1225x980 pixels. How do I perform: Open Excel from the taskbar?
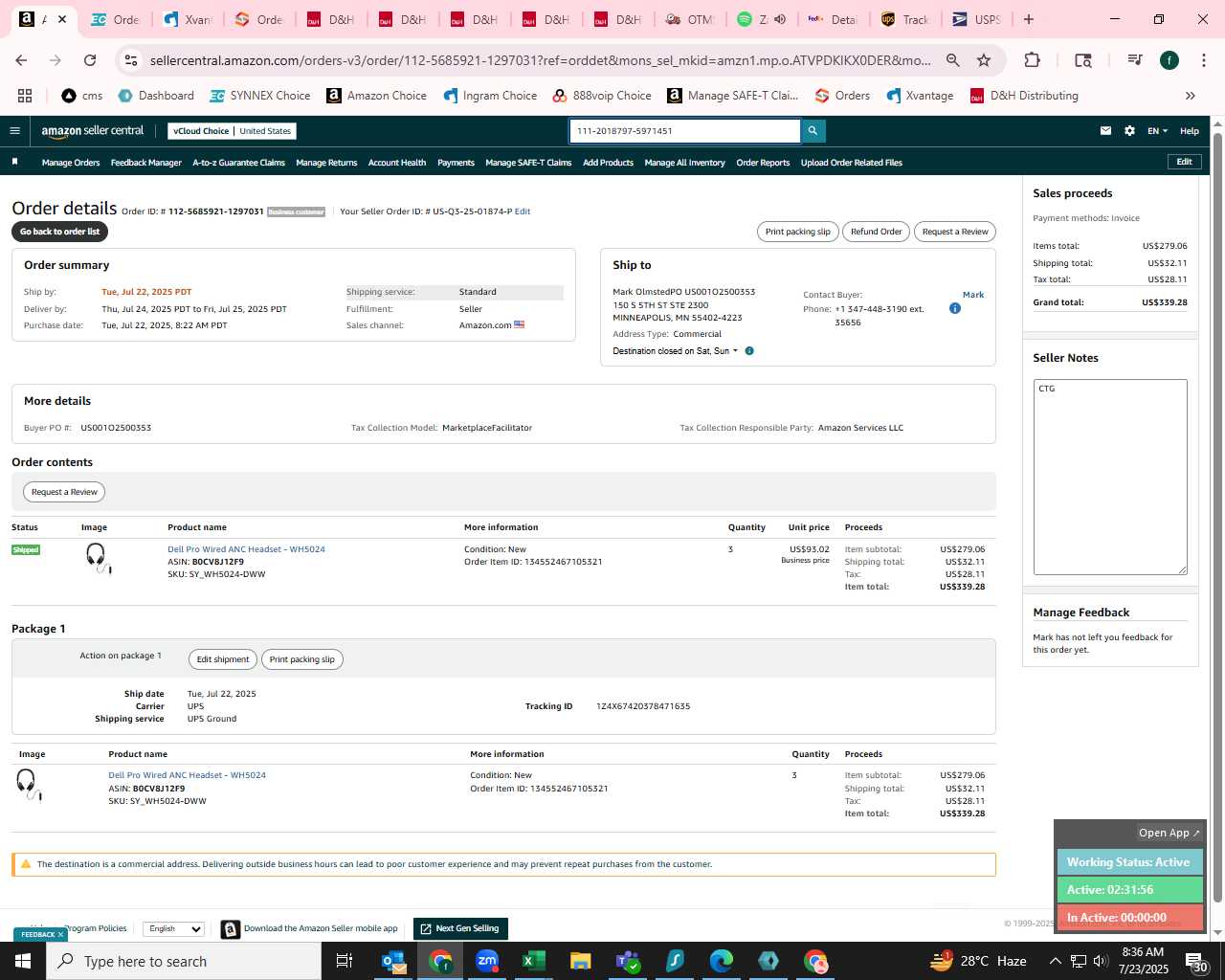point(533,961)
